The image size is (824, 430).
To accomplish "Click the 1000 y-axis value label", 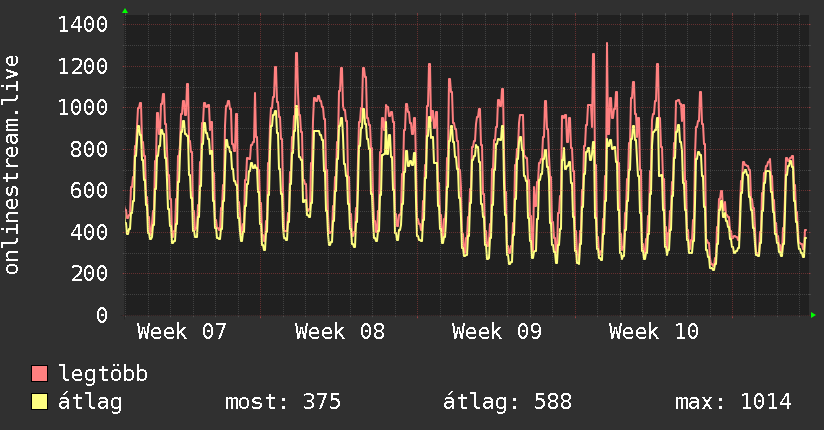I will point(83,108).
